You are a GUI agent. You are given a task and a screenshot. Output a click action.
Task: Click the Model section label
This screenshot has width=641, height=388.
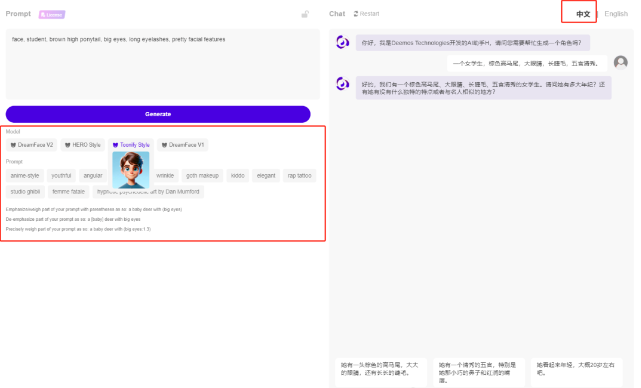(13, 132)
